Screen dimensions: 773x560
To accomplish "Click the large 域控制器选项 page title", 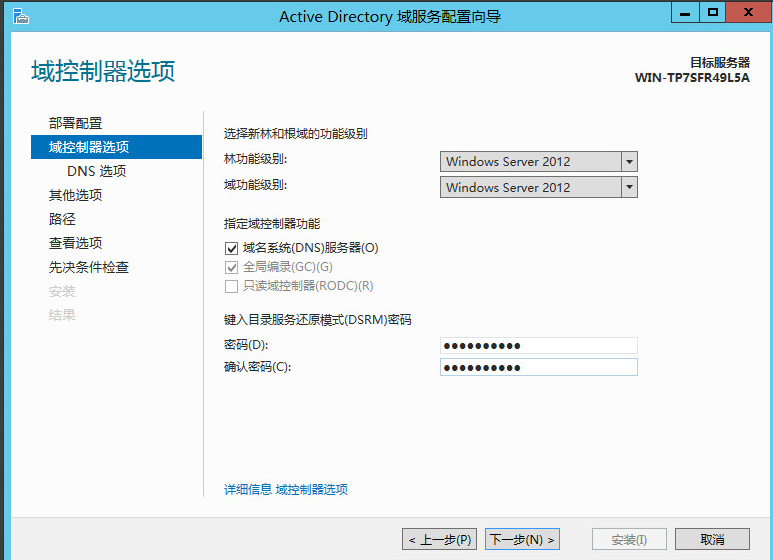I will [103, 71].
